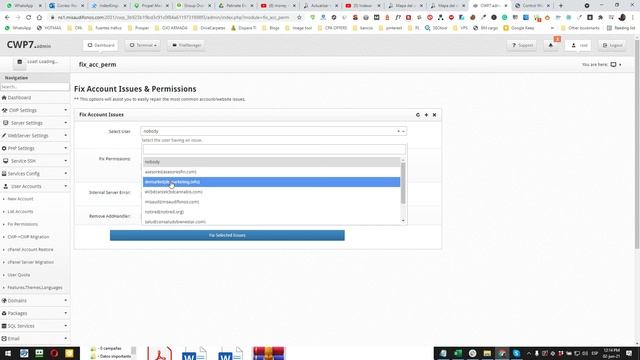The height and width of the screenshot is (360, 640).
Task: Log out with the Logout button
Action: [612, 45]
